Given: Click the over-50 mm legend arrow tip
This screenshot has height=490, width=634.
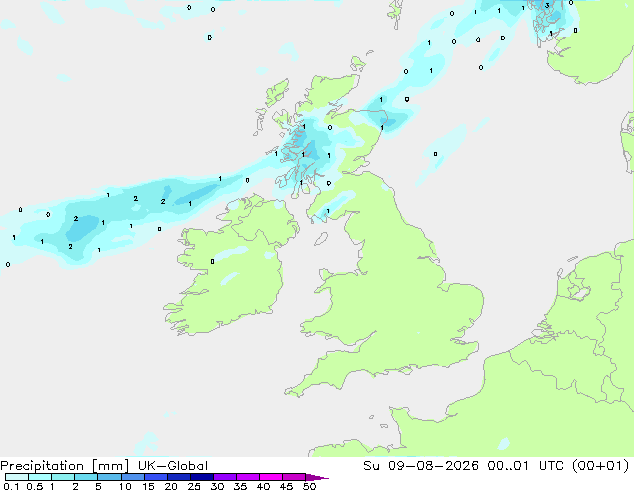Looking at the screenshot, I should [x=317, y=477].
